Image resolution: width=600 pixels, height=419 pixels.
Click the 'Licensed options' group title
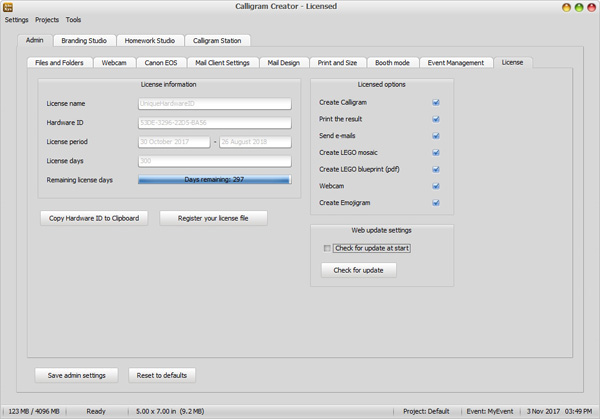point(382,84)
